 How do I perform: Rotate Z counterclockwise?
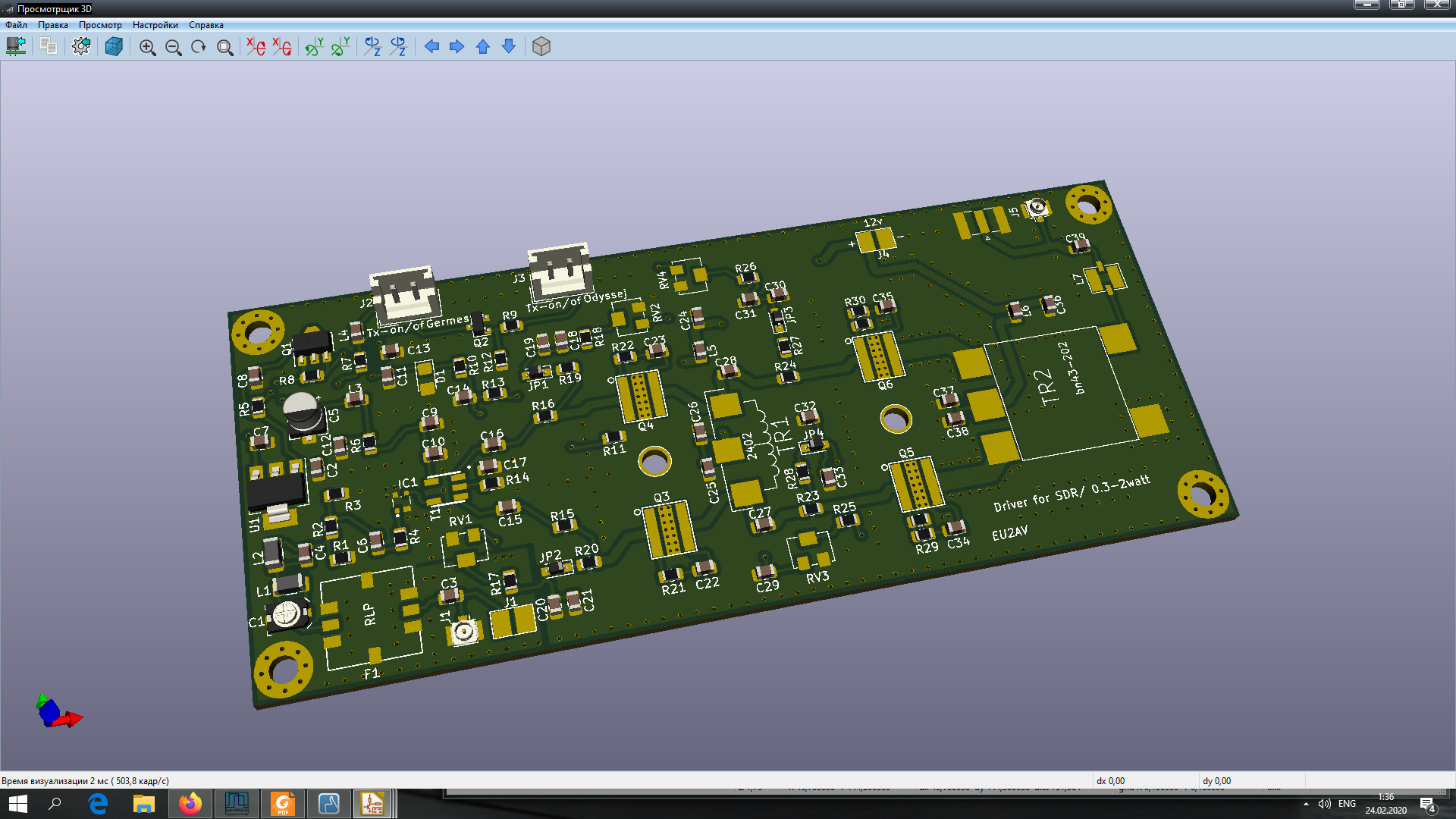(x=398, y=46)
